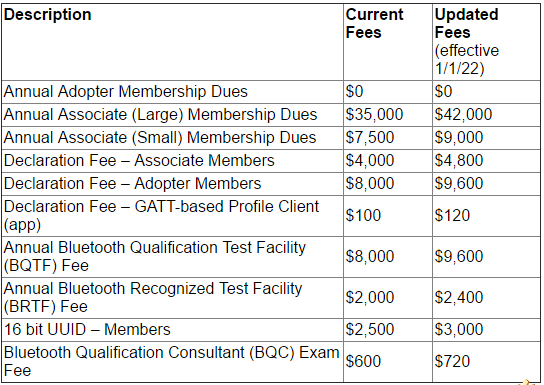544x385 pixels.
Task: Select the Current Fees header cell
Action: [388, 42]
